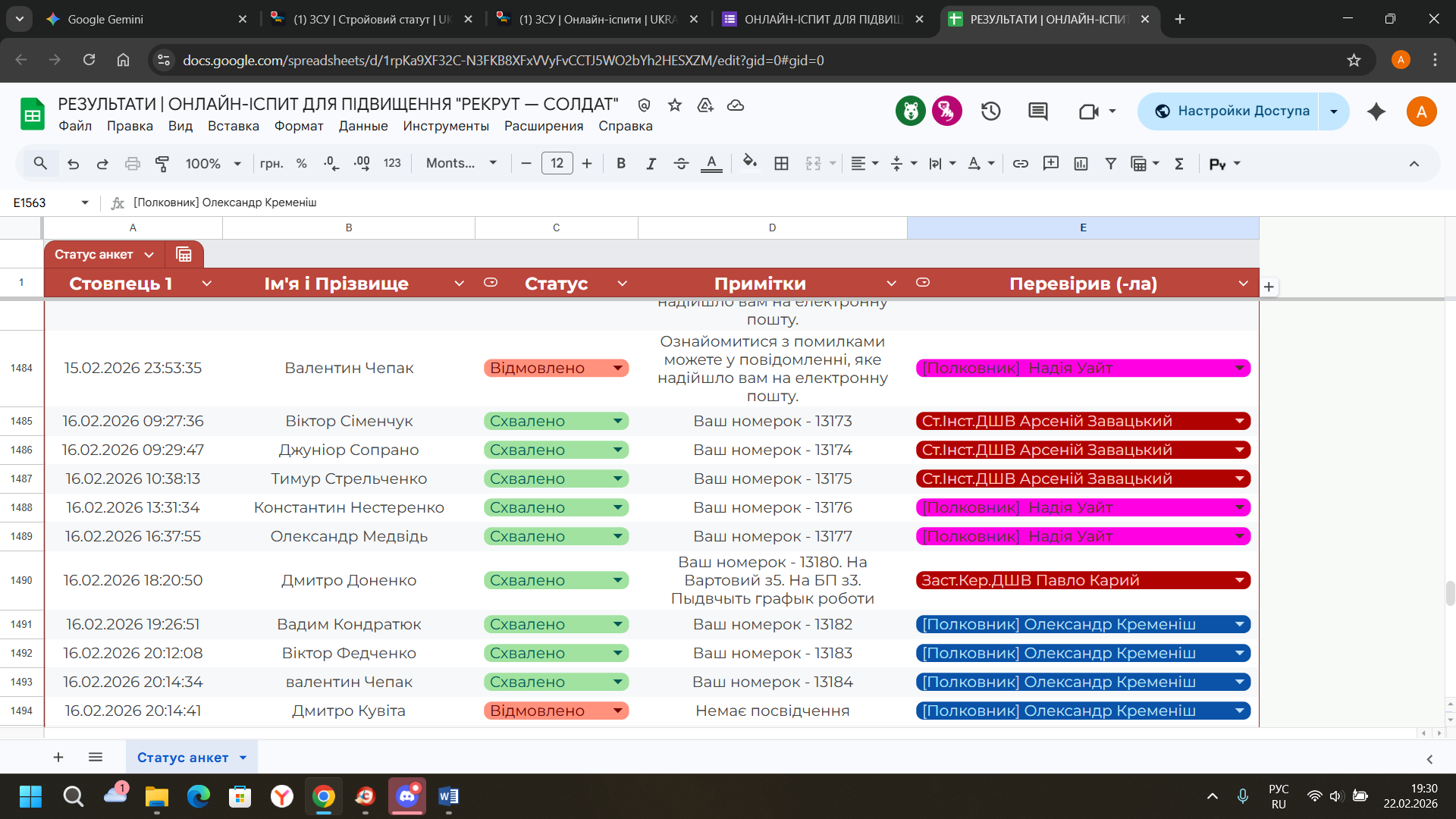
Task: Open the Данные menu
Action: (x=362, y=126)
